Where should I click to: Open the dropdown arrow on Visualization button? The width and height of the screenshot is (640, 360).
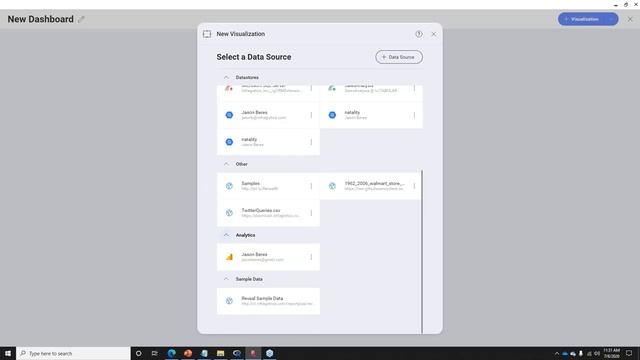tap(611, 19)
